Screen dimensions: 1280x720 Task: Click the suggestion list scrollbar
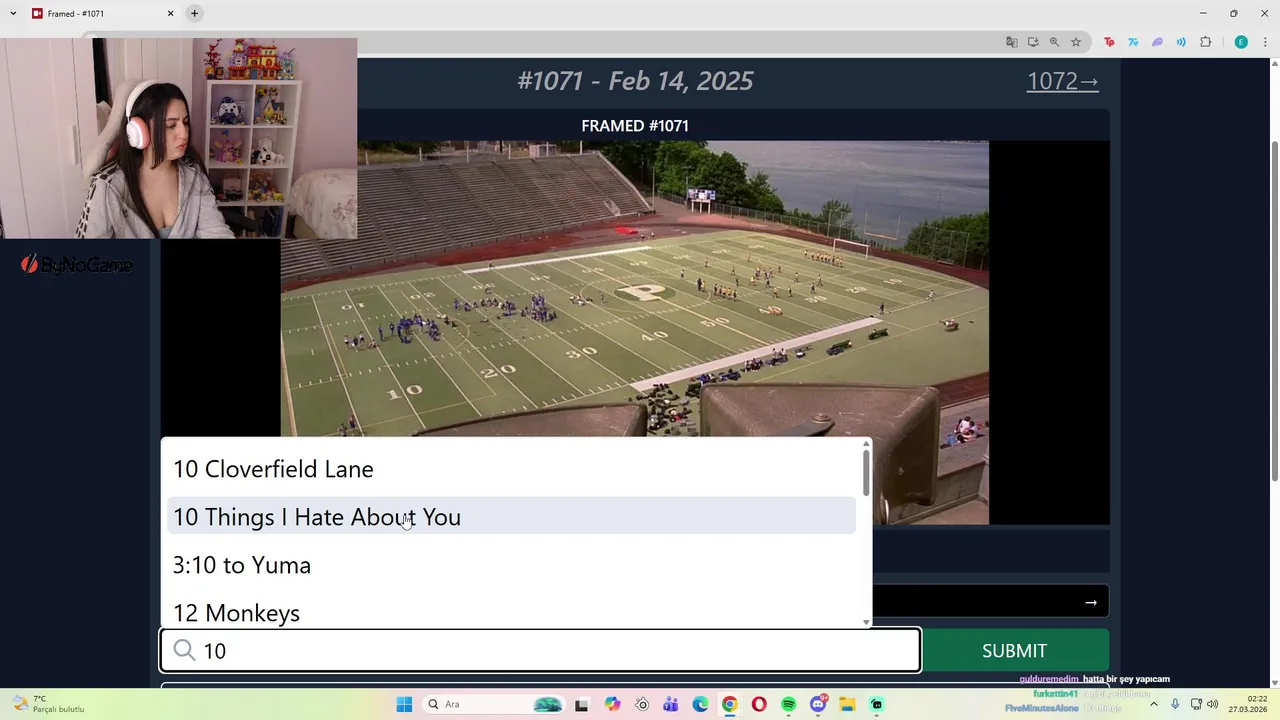[866, 472]
